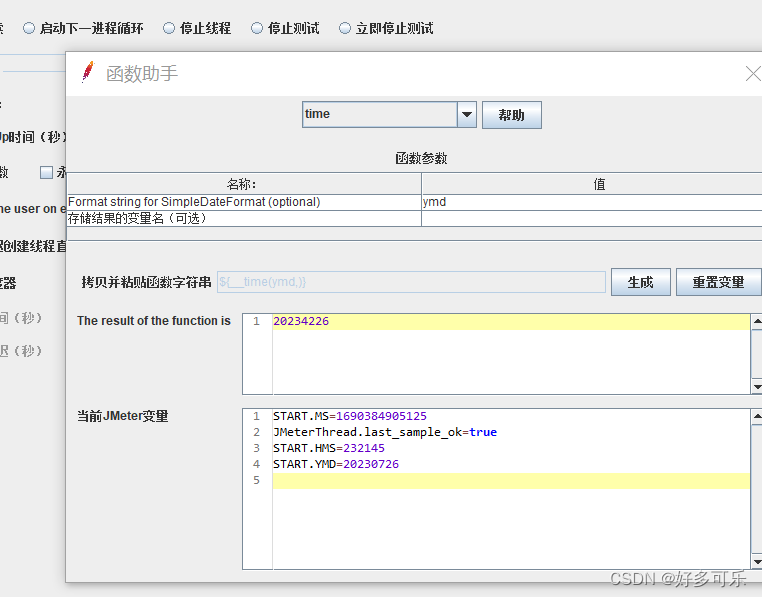Click the function string field ${__time(ymd,)}
The image size is (762, 597).
pyautogui.click(x=411, y=282)
